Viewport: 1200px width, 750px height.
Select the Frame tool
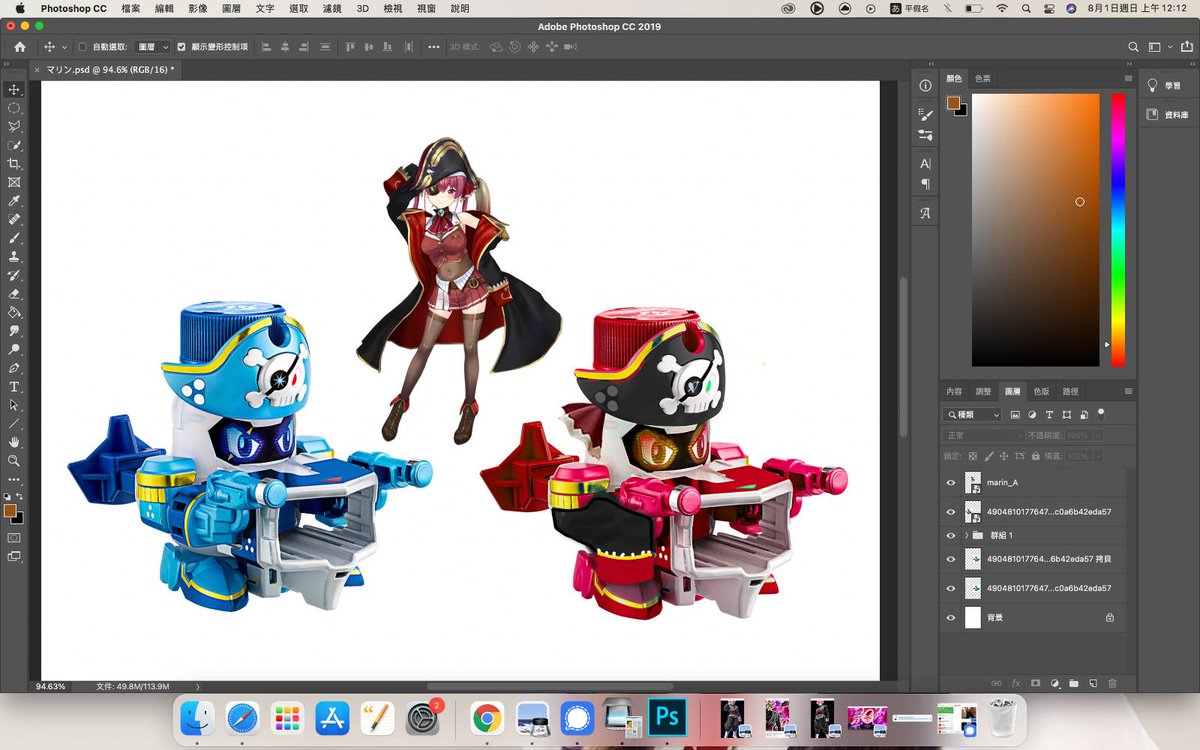[x=14, y=182]
